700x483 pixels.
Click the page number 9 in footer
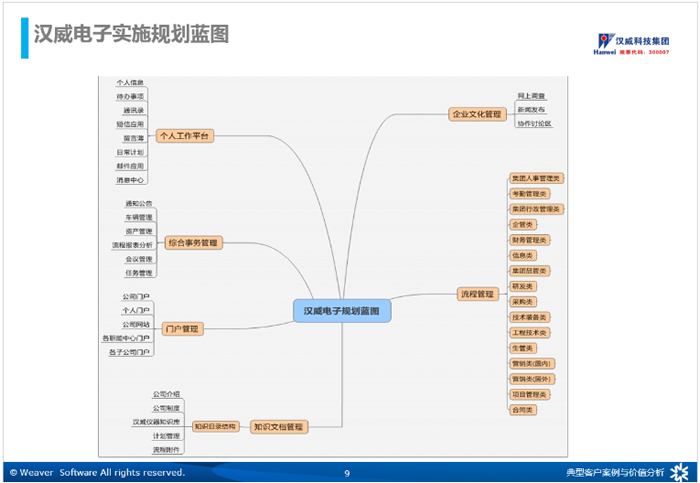click(347, 473)
